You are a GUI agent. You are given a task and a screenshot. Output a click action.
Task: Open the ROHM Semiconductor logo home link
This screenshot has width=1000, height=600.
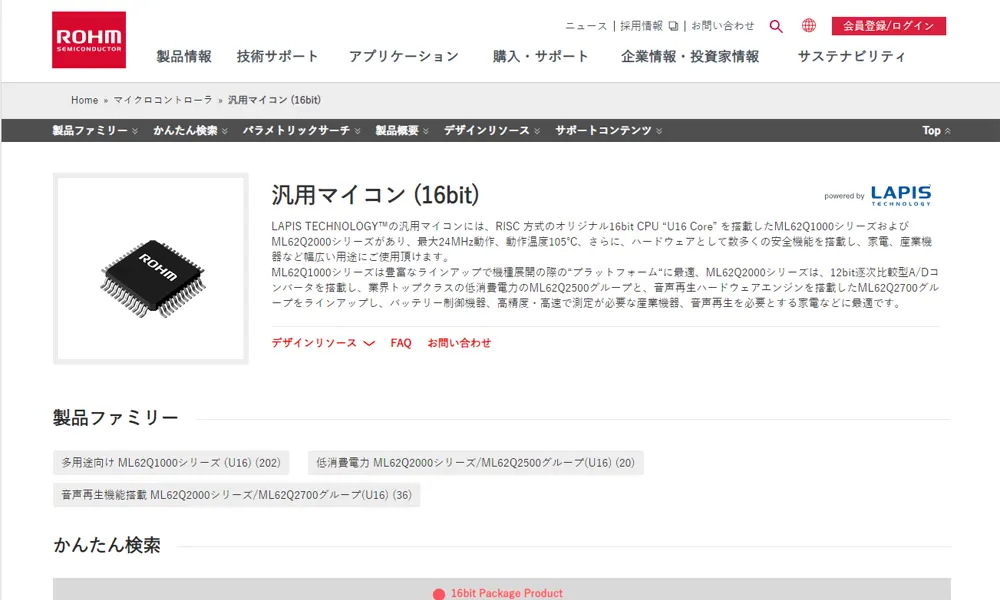tap(89, 40)
